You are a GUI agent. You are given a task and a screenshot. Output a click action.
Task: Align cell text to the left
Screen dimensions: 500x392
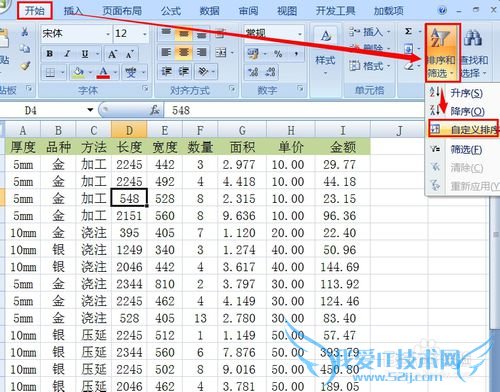click(166, 52)
